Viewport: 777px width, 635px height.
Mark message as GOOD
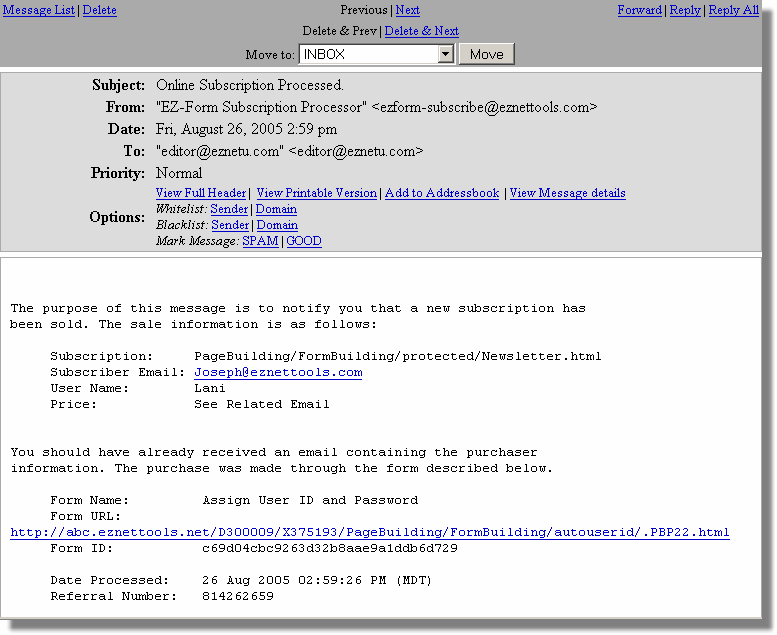(304, 241)
